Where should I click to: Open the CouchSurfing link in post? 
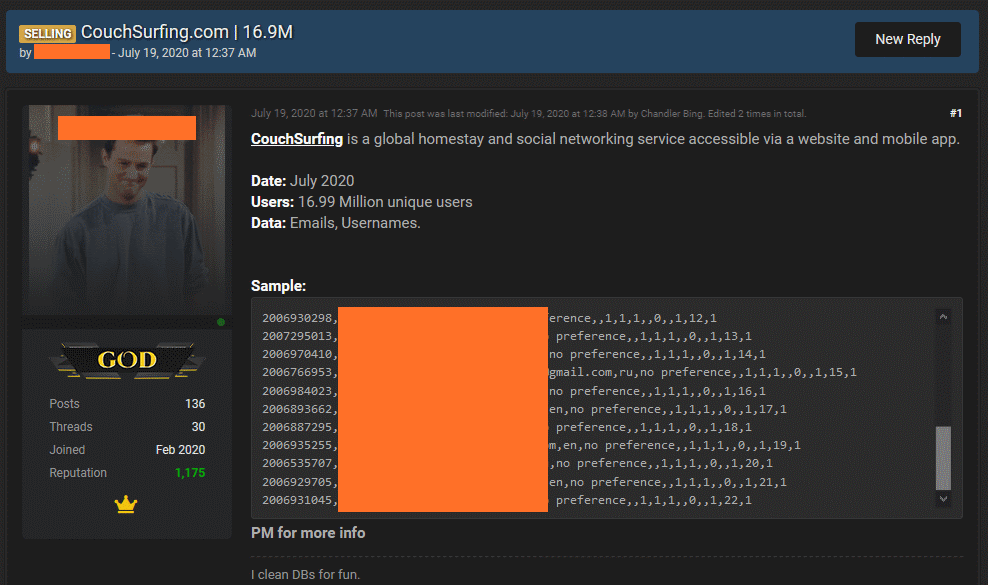[297, 139]
